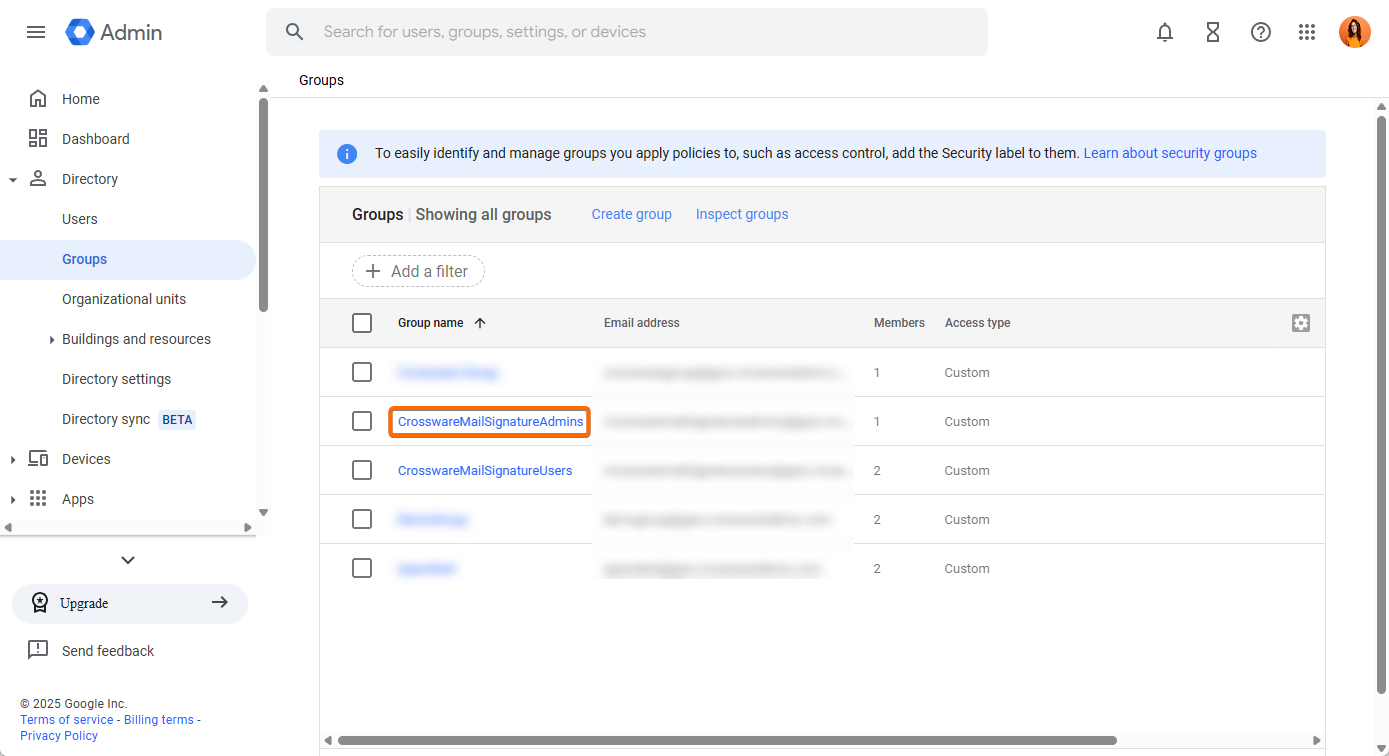Viewport: 1389px width, 756px height.
Task: Click the horizontal scrollbar under the table
Action: pyautogui.click(x=726, y=741)
